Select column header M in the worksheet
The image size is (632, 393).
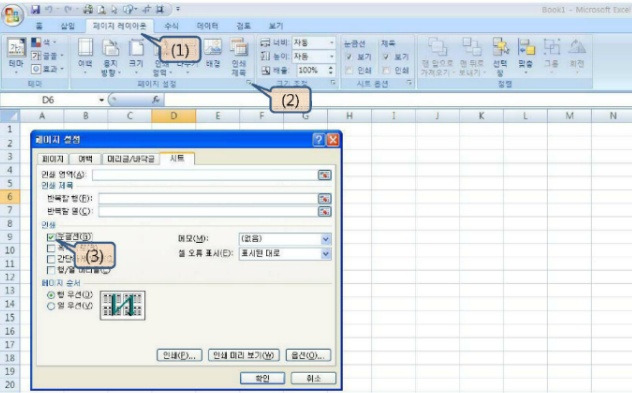coord(569,116)
